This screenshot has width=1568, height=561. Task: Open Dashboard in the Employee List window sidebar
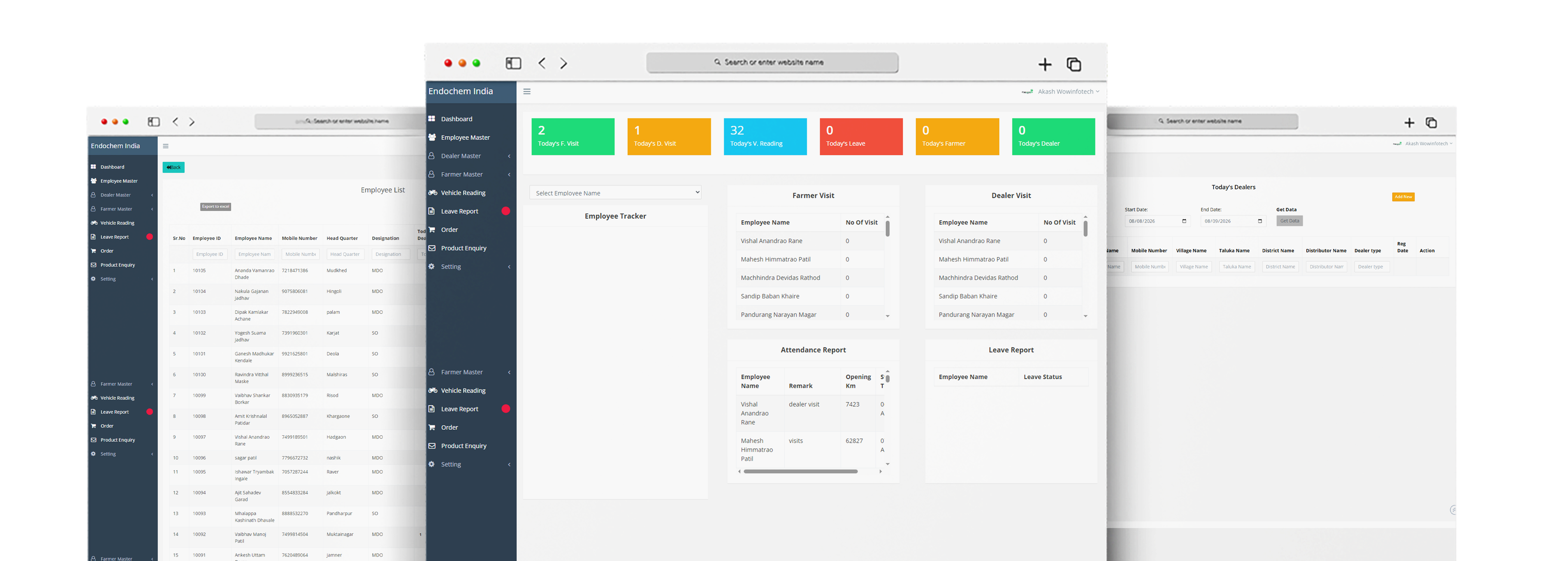(x=112, y=167)
